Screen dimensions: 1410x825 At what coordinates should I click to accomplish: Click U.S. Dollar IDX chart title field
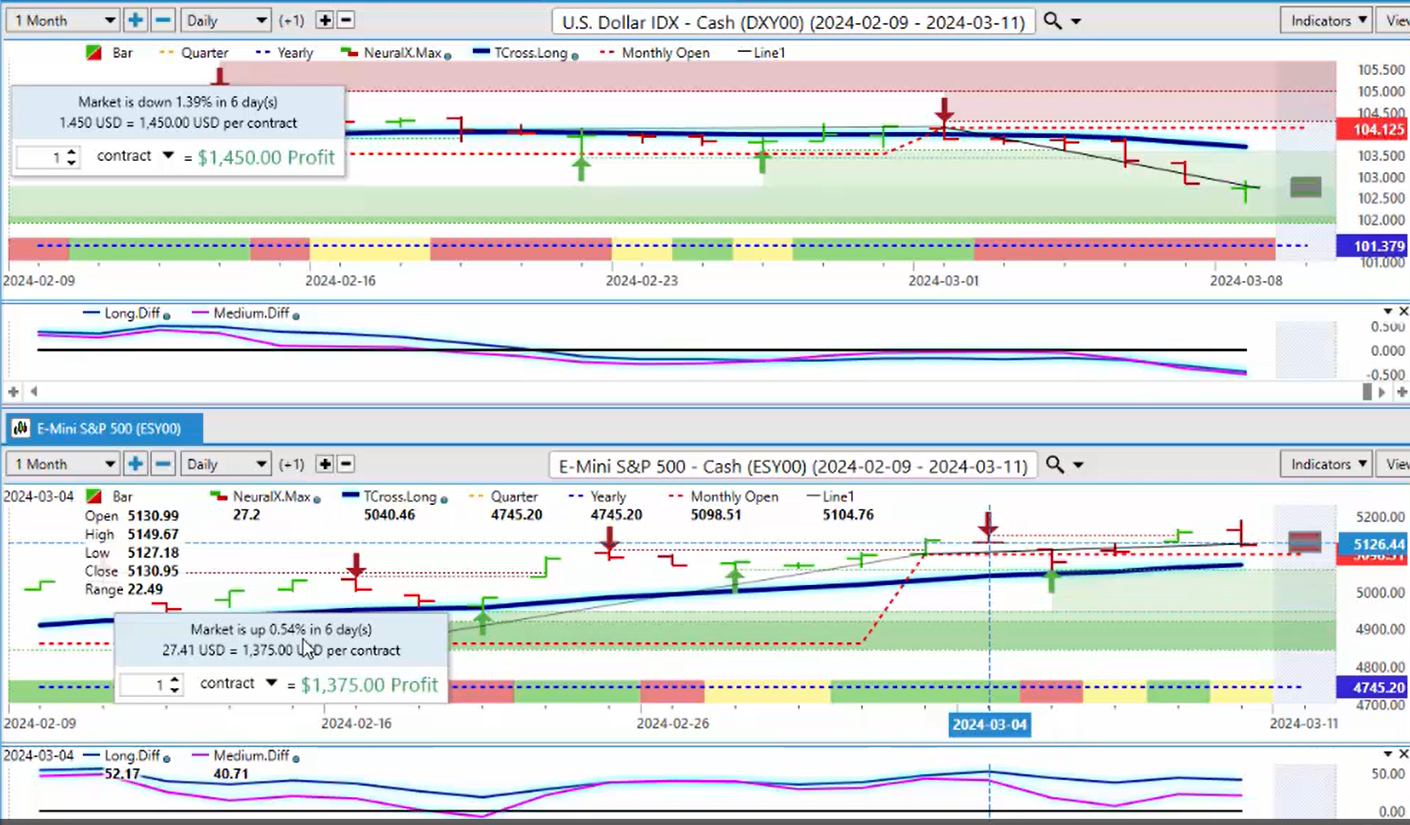click(x=792, y=21)
